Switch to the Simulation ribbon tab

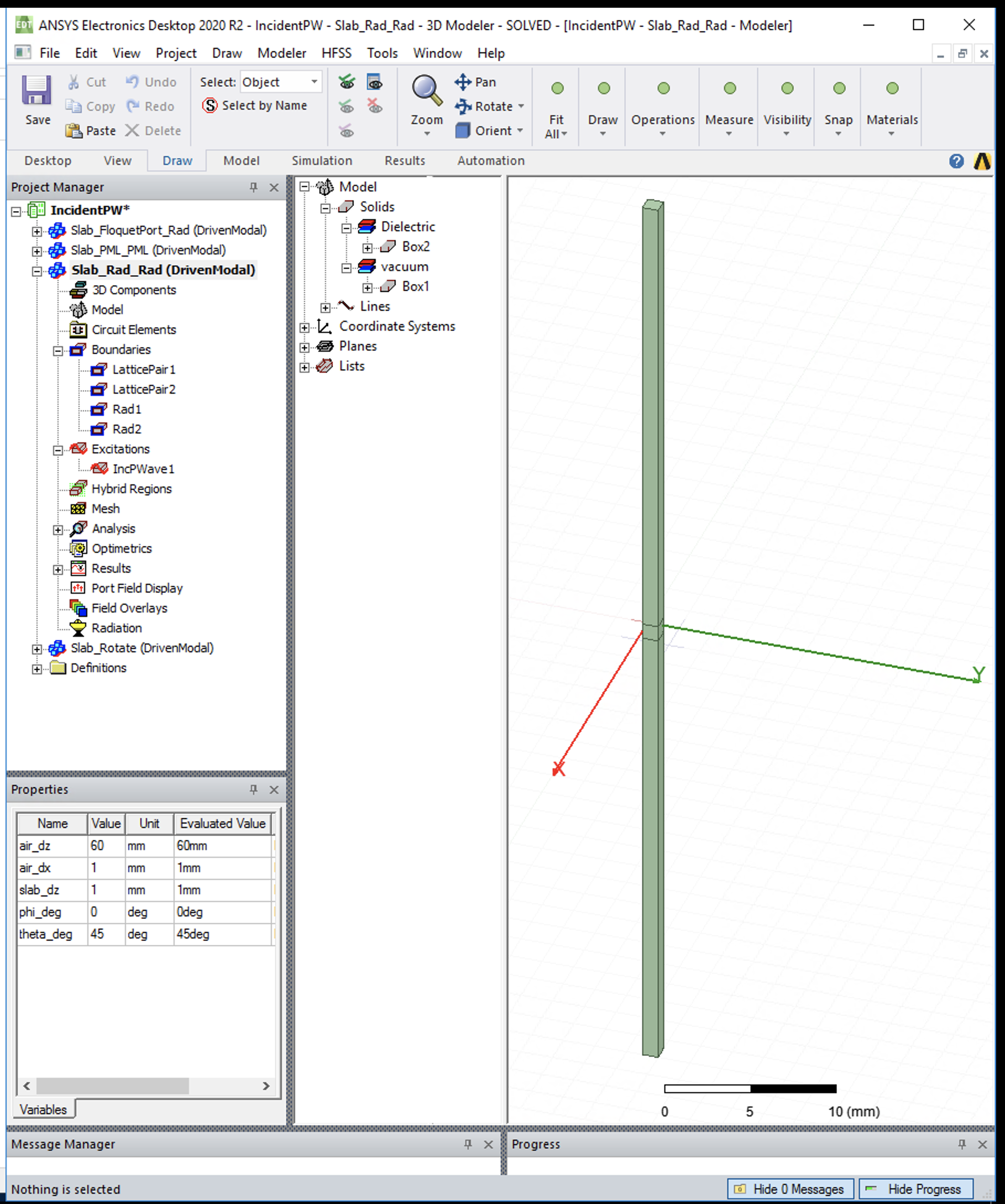322,161
